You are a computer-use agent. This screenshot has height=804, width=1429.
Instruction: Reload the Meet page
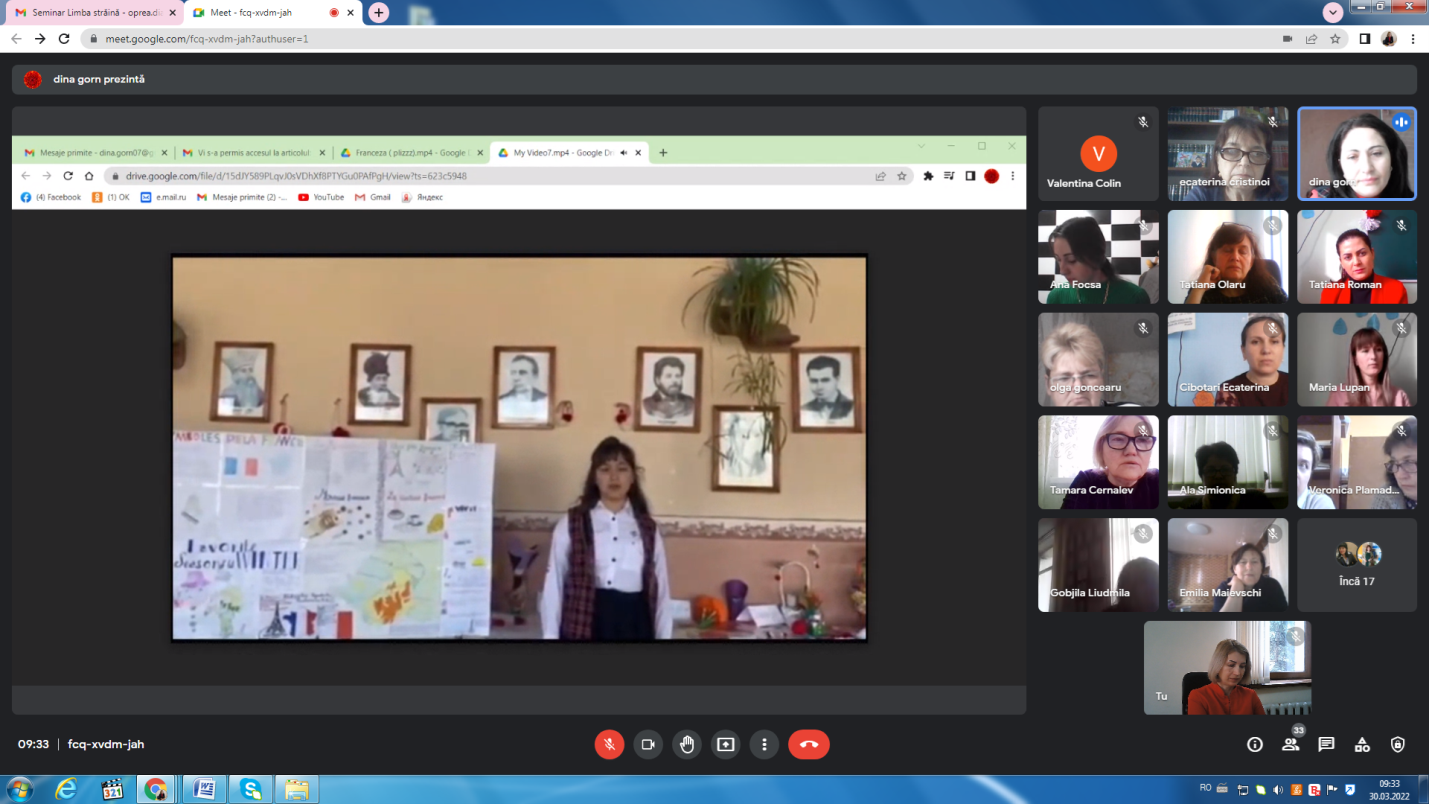point(64,39)
